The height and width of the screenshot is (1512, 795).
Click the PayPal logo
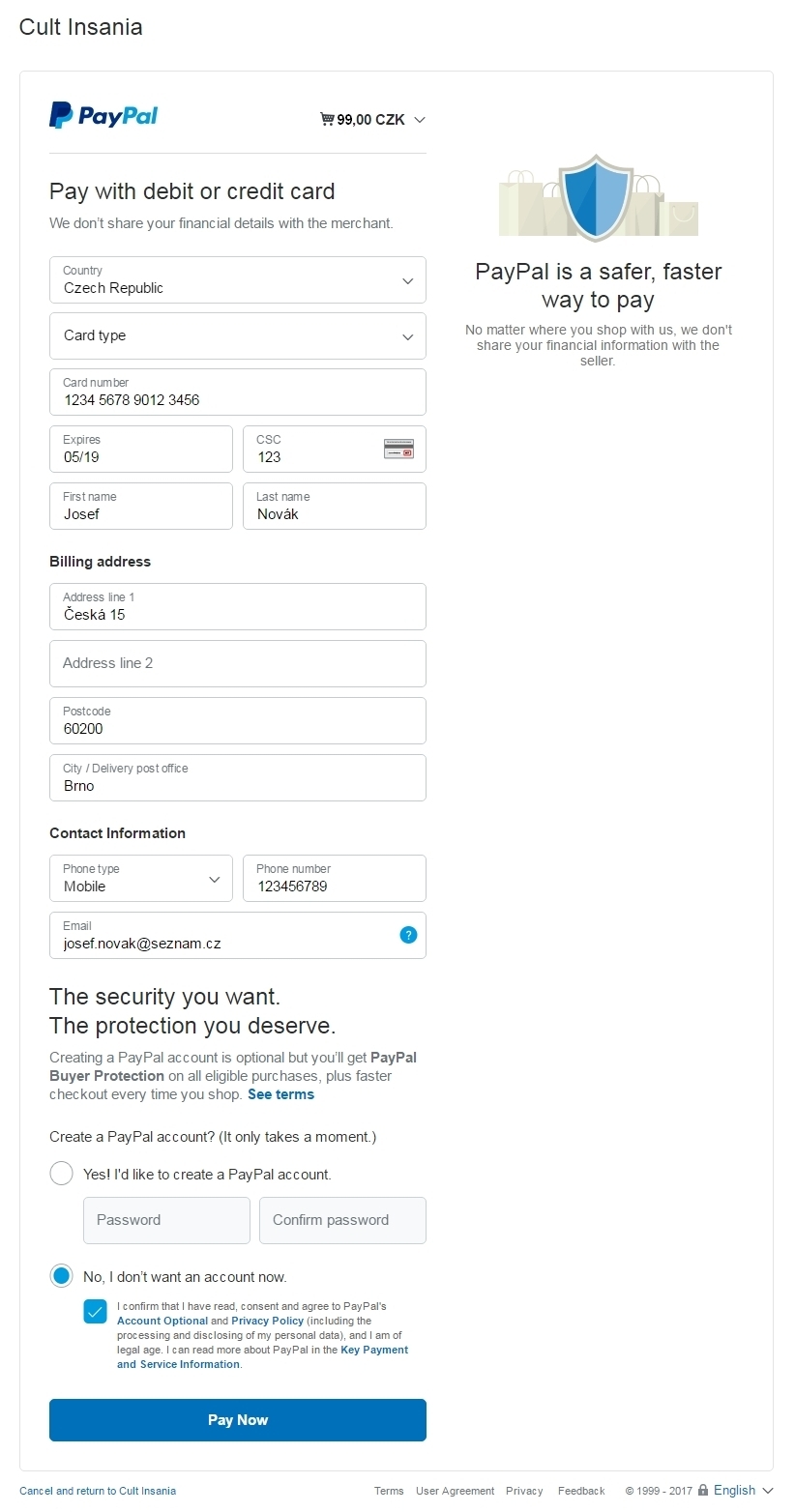103,115
